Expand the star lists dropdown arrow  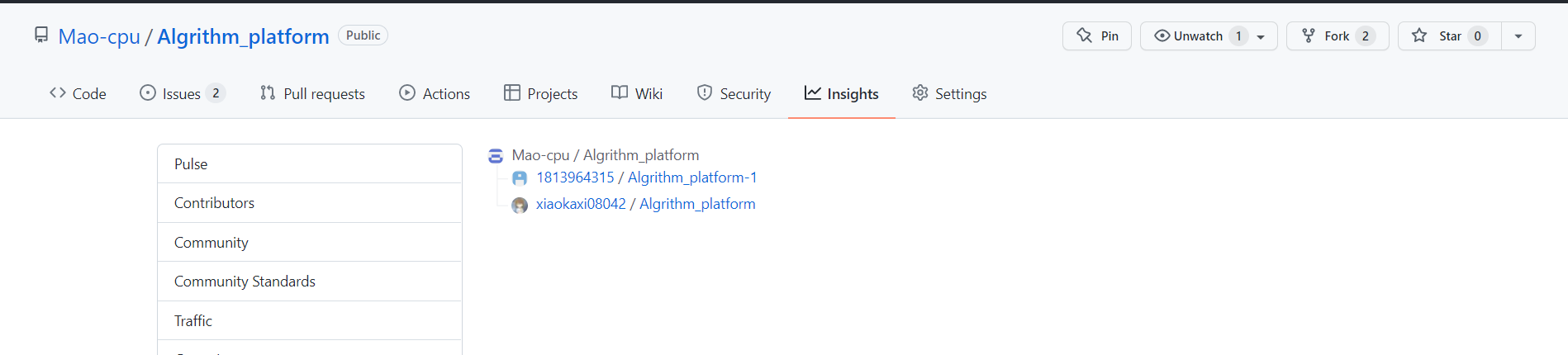coord(1518,36)
